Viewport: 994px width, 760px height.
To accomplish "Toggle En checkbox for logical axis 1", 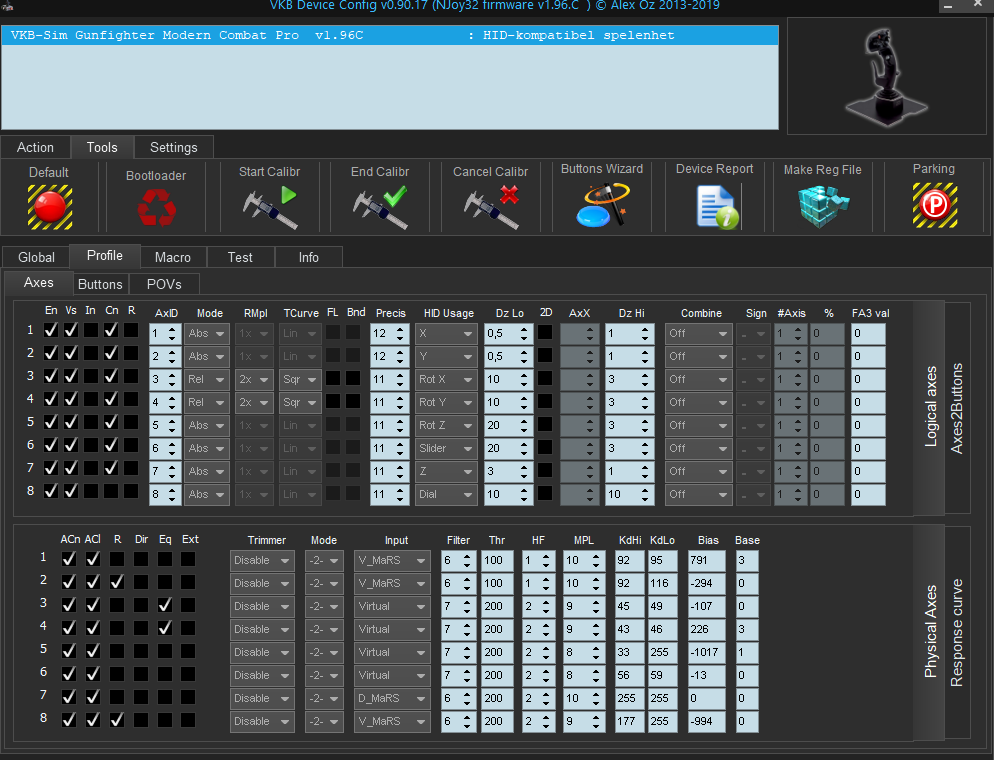I will point(51,330).
